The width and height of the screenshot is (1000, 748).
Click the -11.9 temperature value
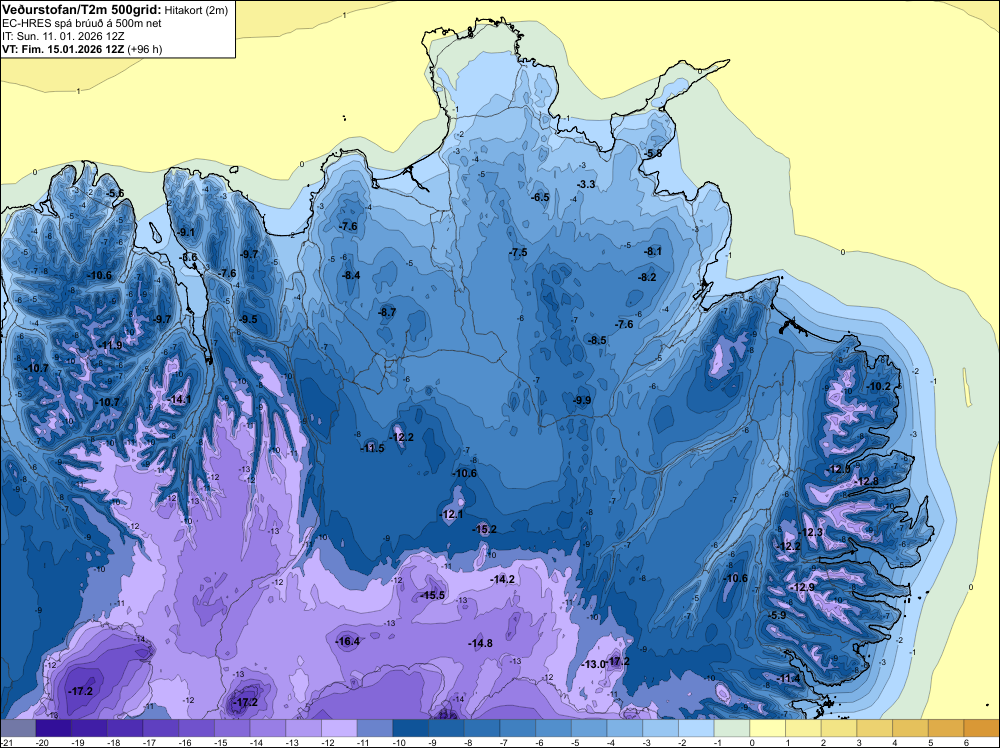pyautogui.click(x=110, y=346)
